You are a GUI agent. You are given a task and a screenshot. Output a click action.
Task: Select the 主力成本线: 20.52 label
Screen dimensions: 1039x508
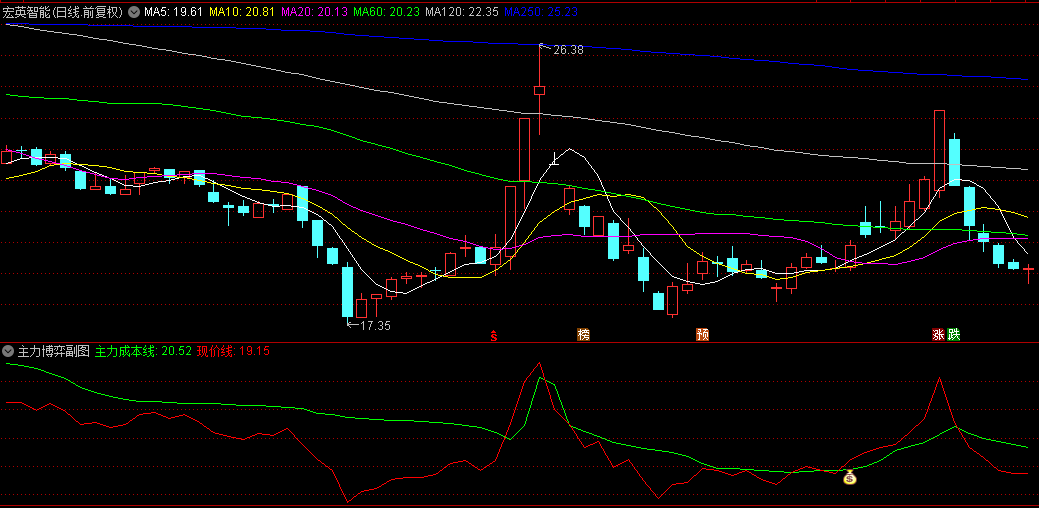click(x=144, y=350)
